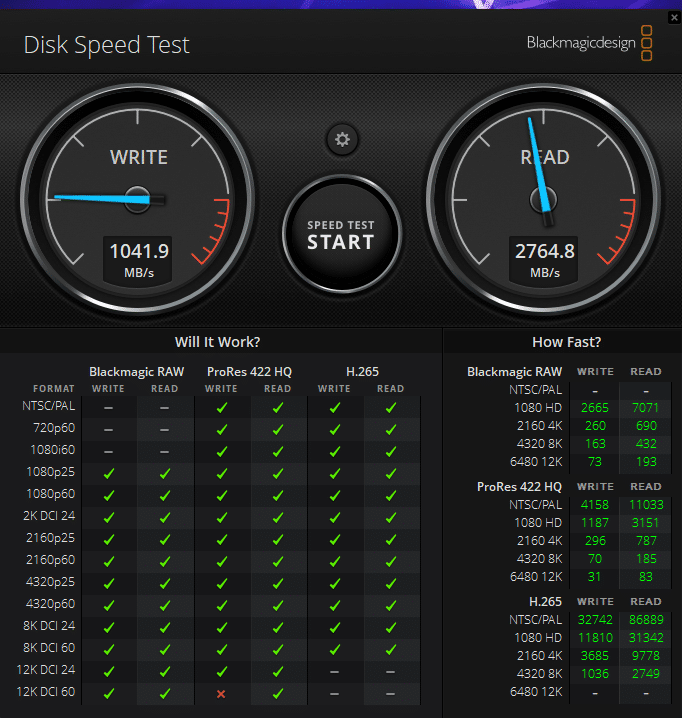Screen dimensions: 682x718
Task: Click the Blackmagic RAW 6480 12K write value 73
Action: (x=595, y=462)
